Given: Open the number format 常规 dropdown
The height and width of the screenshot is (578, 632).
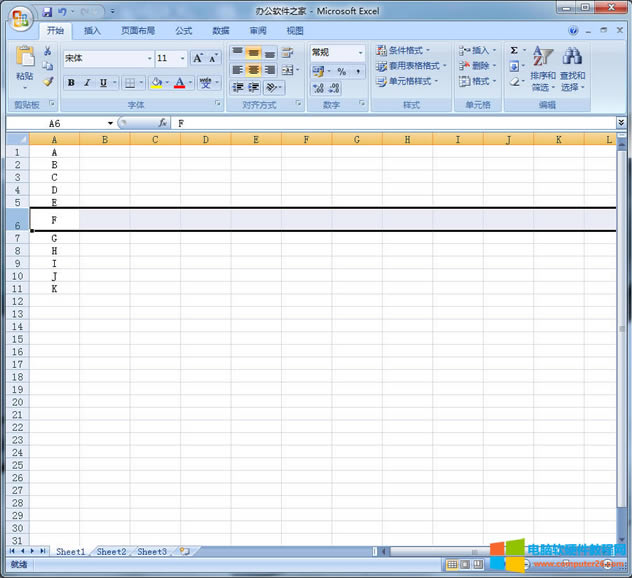Looking at the screenshot, I should (360, 52).
